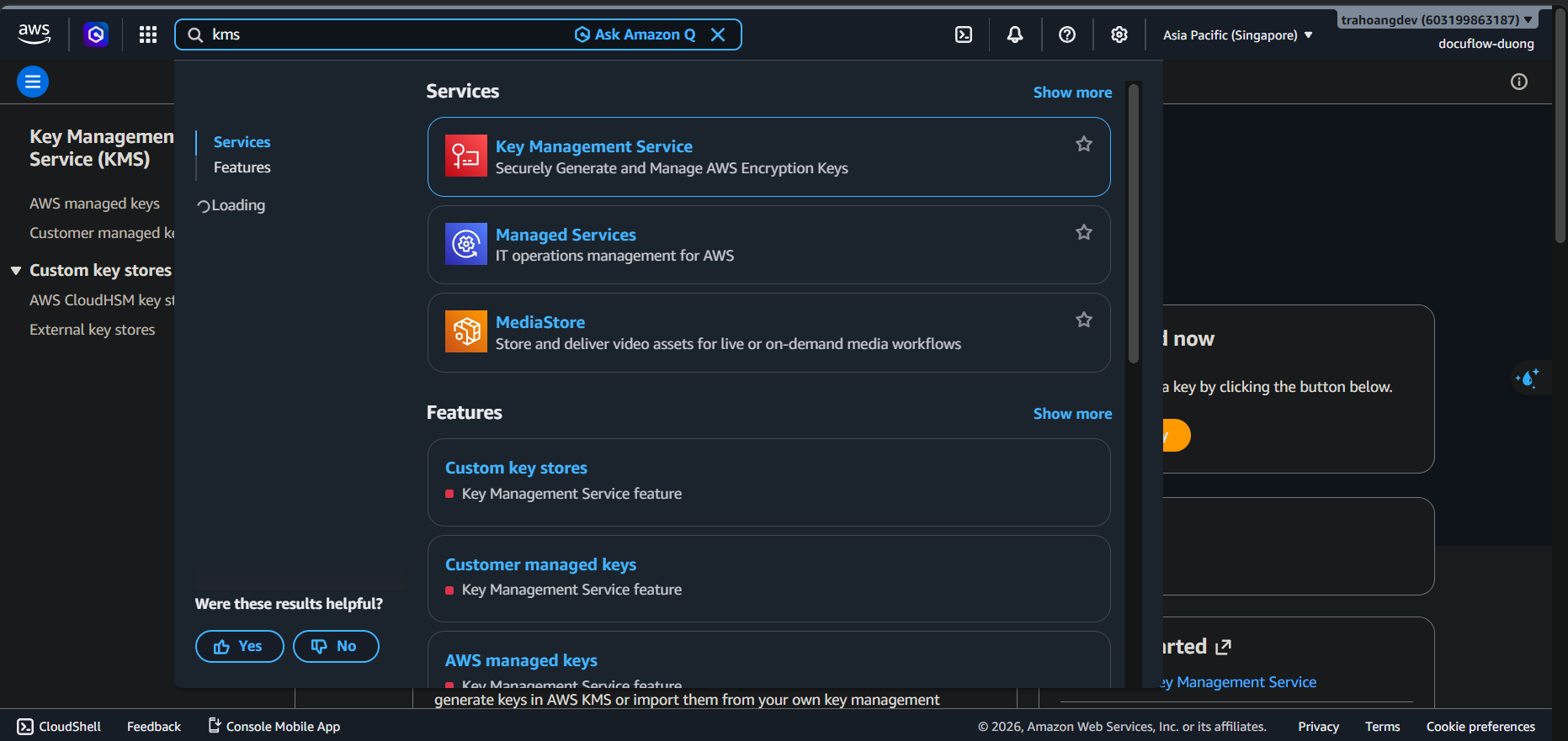
Task: Collapse the Custom key stores section
Action: [16, 270]
